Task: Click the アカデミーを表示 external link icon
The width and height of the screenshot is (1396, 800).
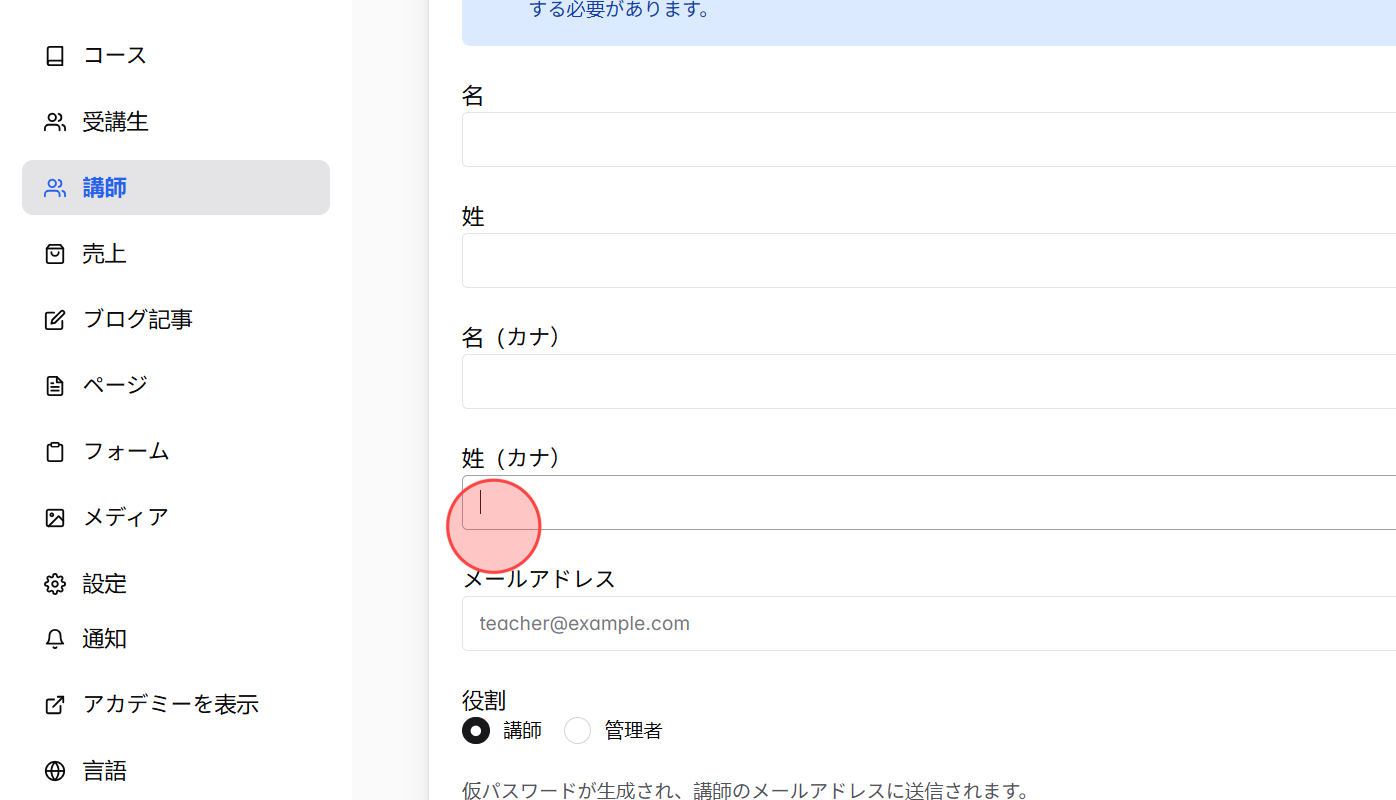Action: 55,704
